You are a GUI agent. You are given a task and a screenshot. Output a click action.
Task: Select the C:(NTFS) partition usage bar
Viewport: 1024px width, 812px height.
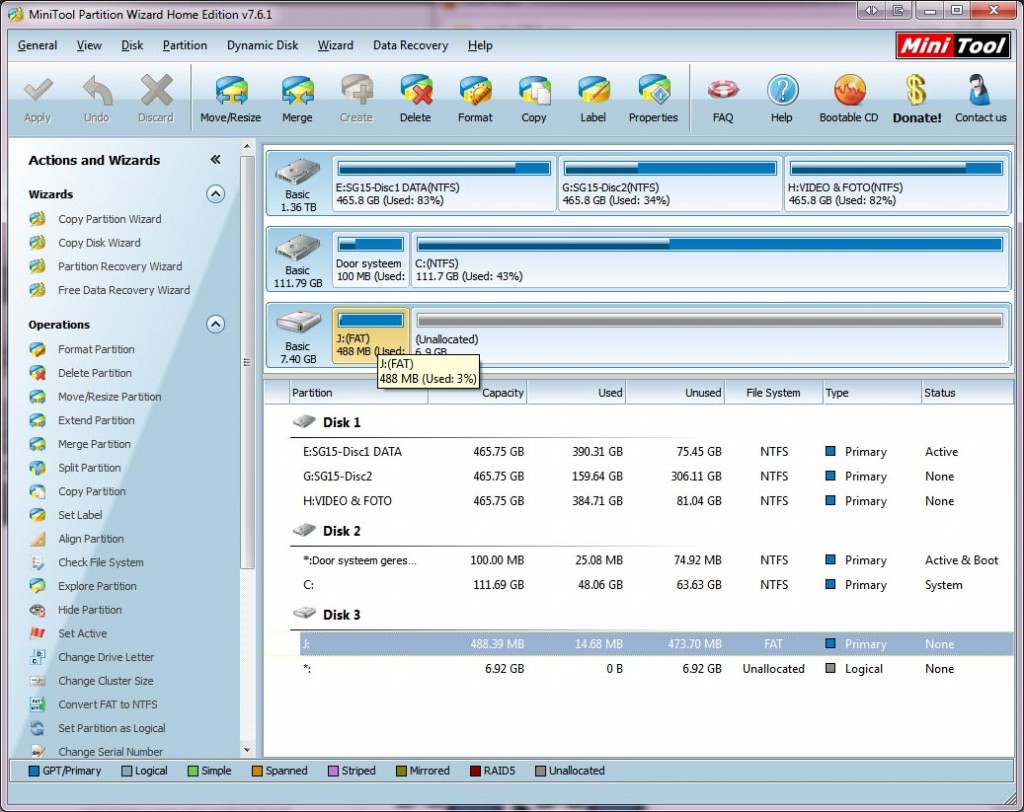click(709, 244)
